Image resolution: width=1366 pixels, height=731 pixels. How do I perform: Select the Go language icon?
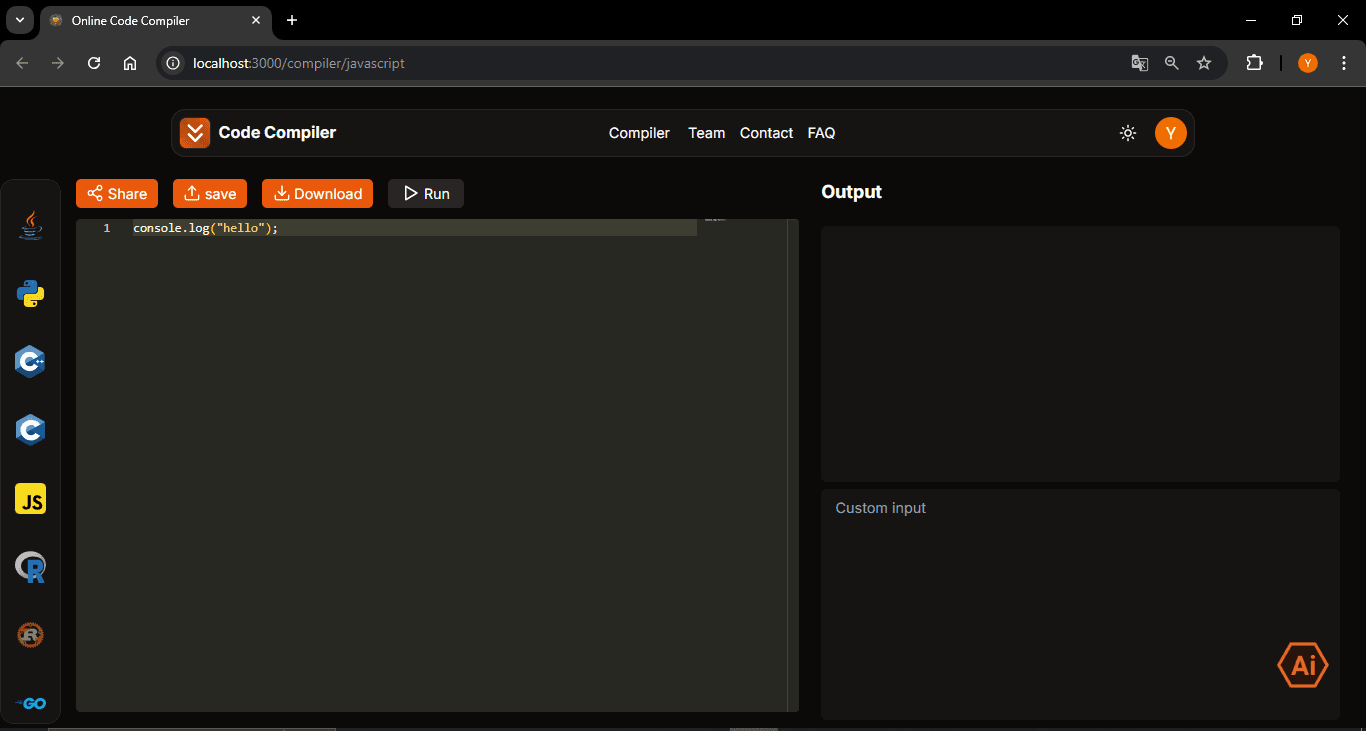pos(31,703)
